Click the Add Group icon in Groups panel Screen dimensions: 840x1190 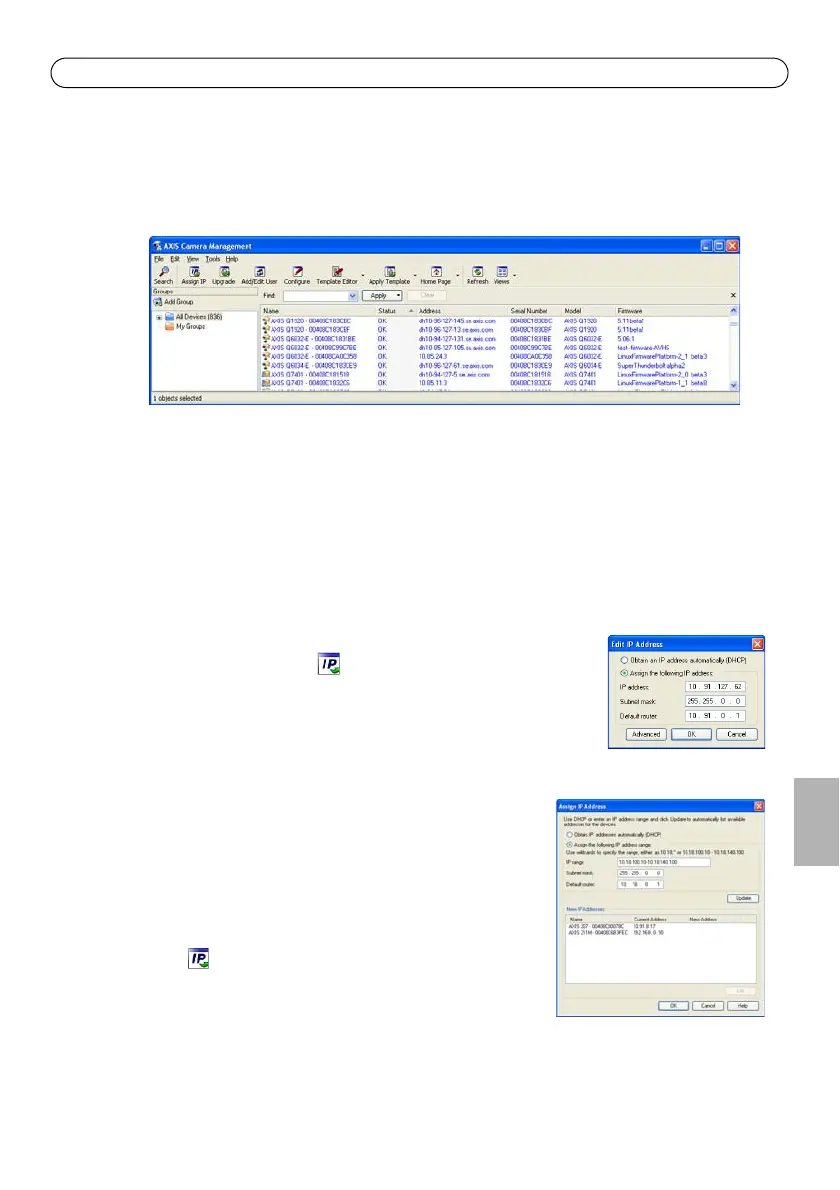(158, 302)
